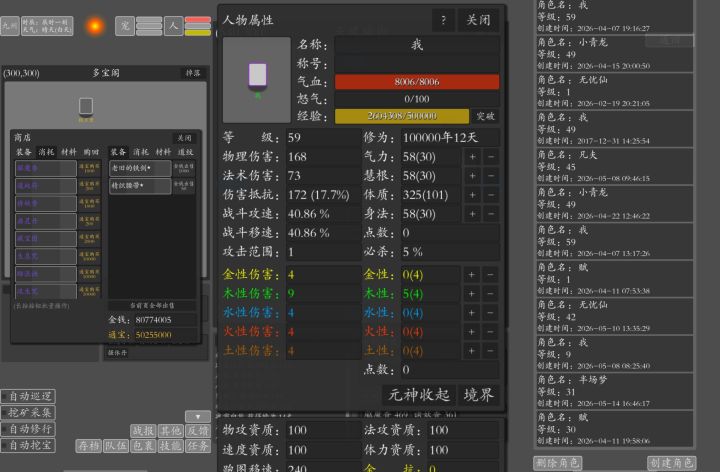Enable the 自动修行 checkbox

click(28, 429)
